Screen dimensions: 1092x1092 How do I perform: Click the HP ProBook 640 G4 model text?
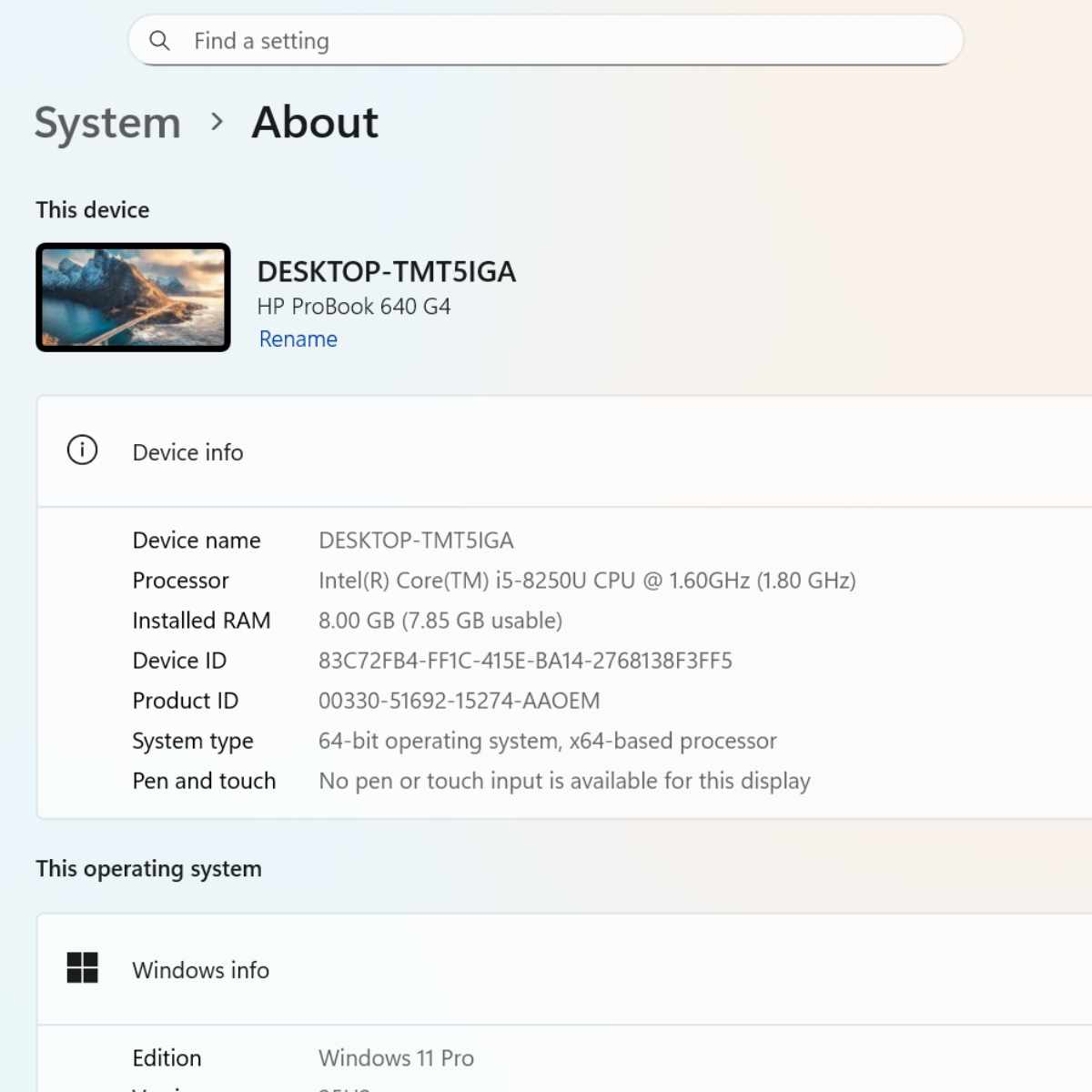353,307
